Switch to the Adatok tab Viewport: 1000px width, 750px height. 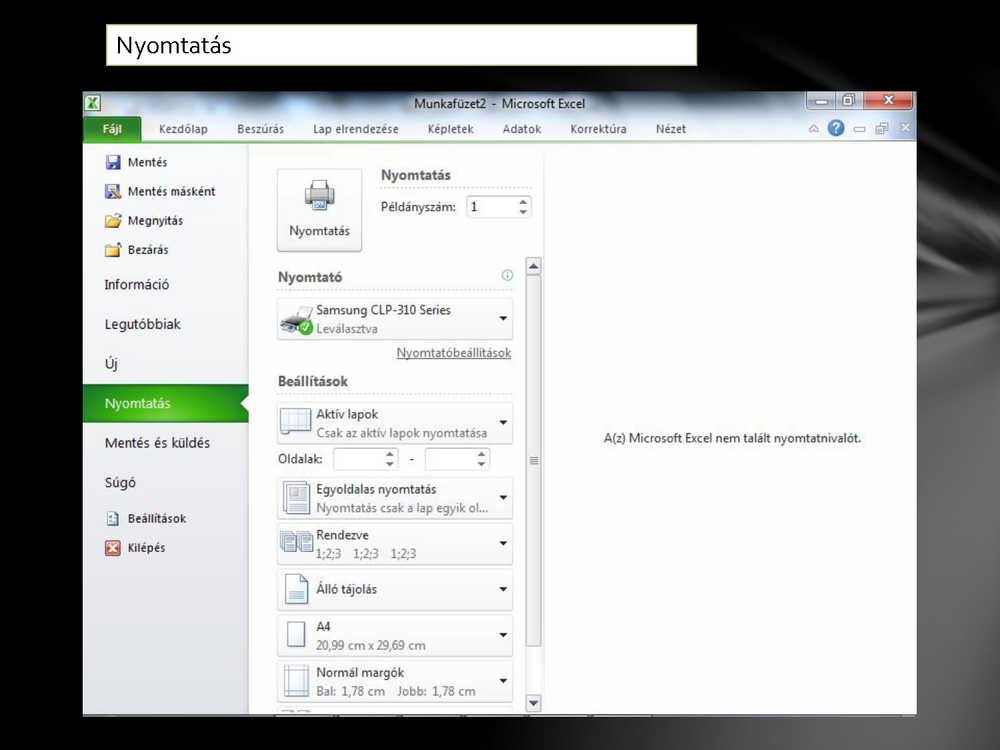coord(522,129)
